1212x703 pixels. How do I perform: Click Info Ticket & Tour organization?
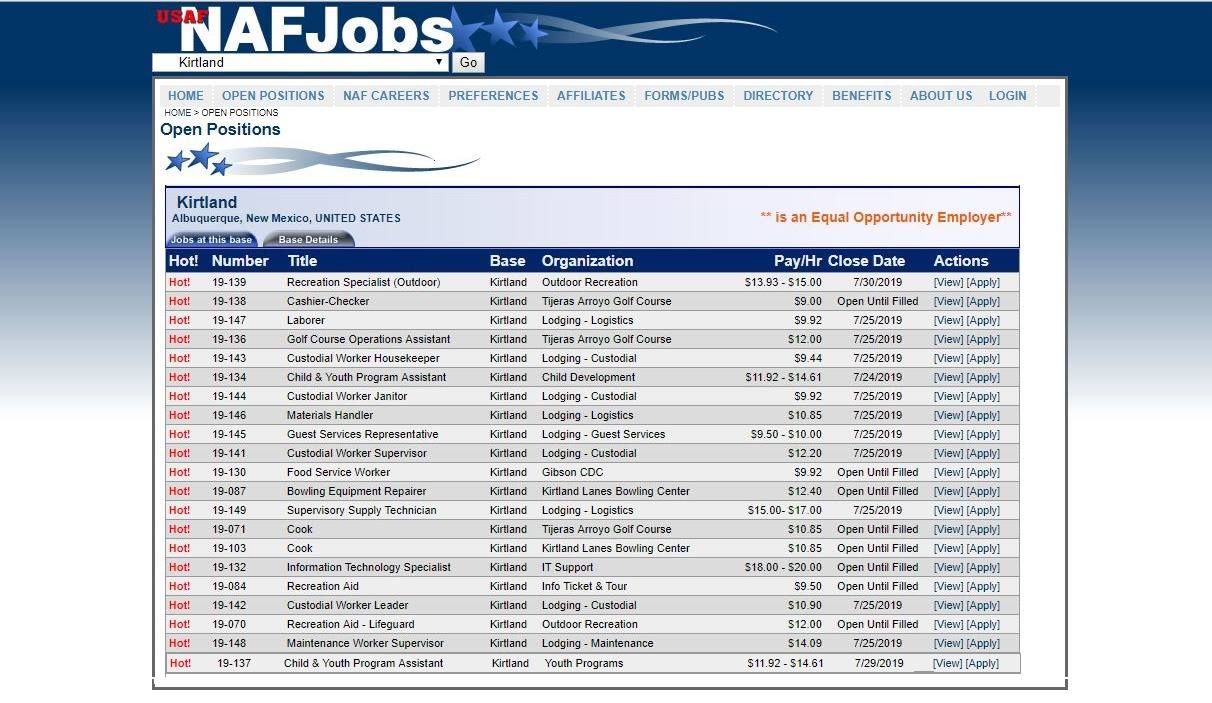coord(584,587)
